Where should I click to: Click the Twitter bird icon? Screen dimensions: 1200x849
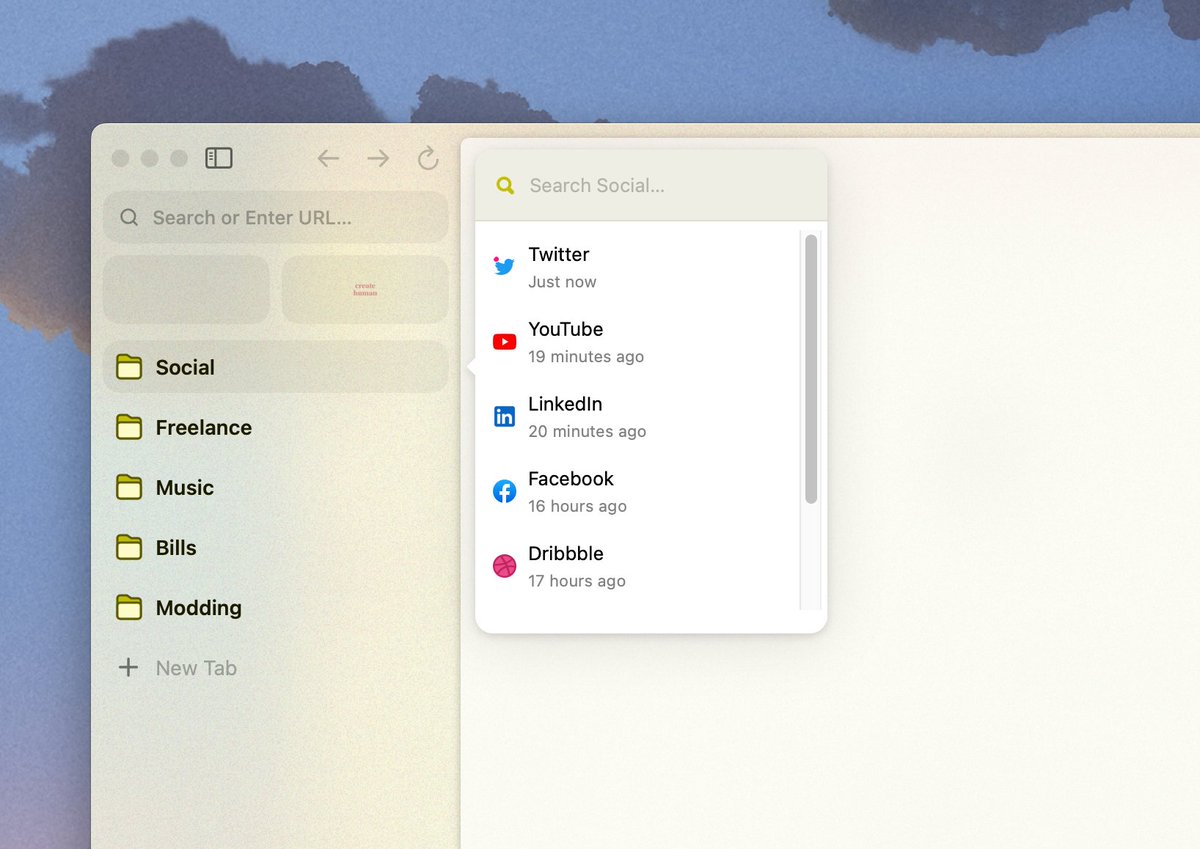point(504,266)
